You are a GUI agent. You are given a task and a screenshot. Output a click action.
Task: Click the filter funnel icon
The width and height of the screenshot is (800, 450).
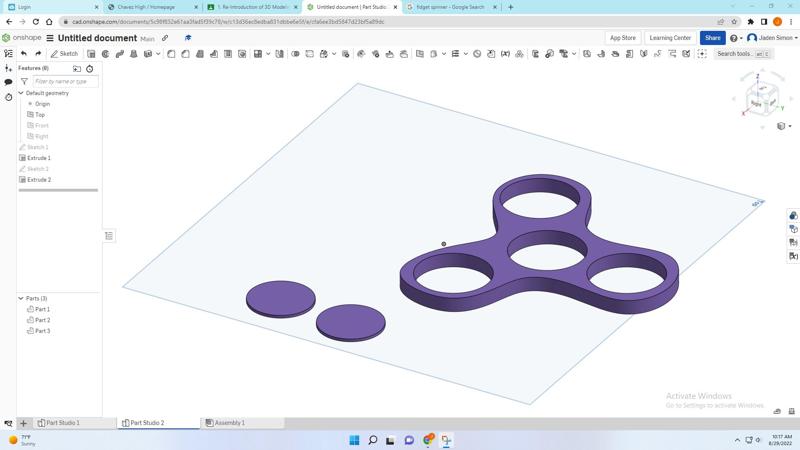(x=24, y=81)
